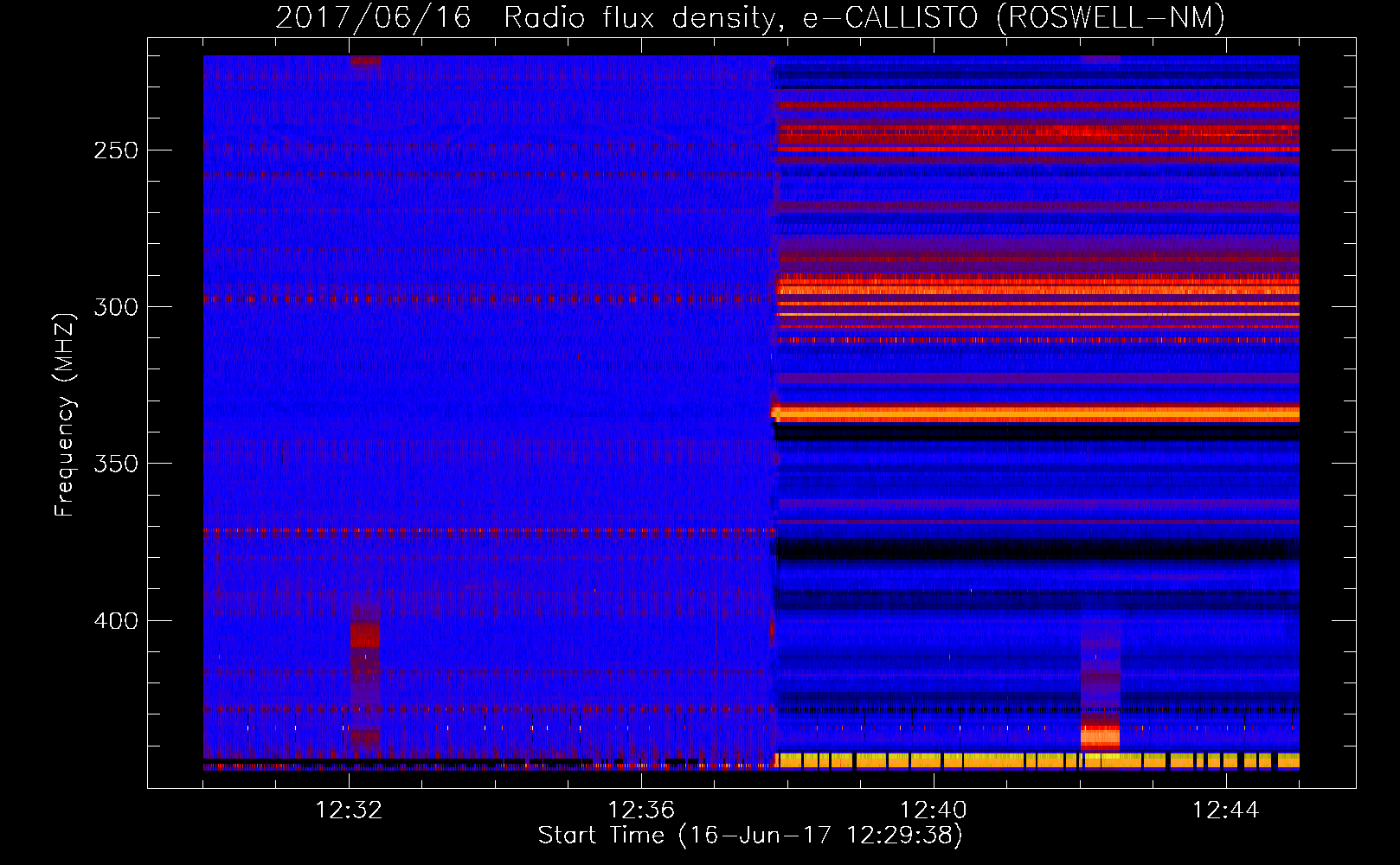Image resolution: width=1400 pixels, height=865 pixels.
Task: Click the 400 frequency axis label
Action: [x=116, y=621]
